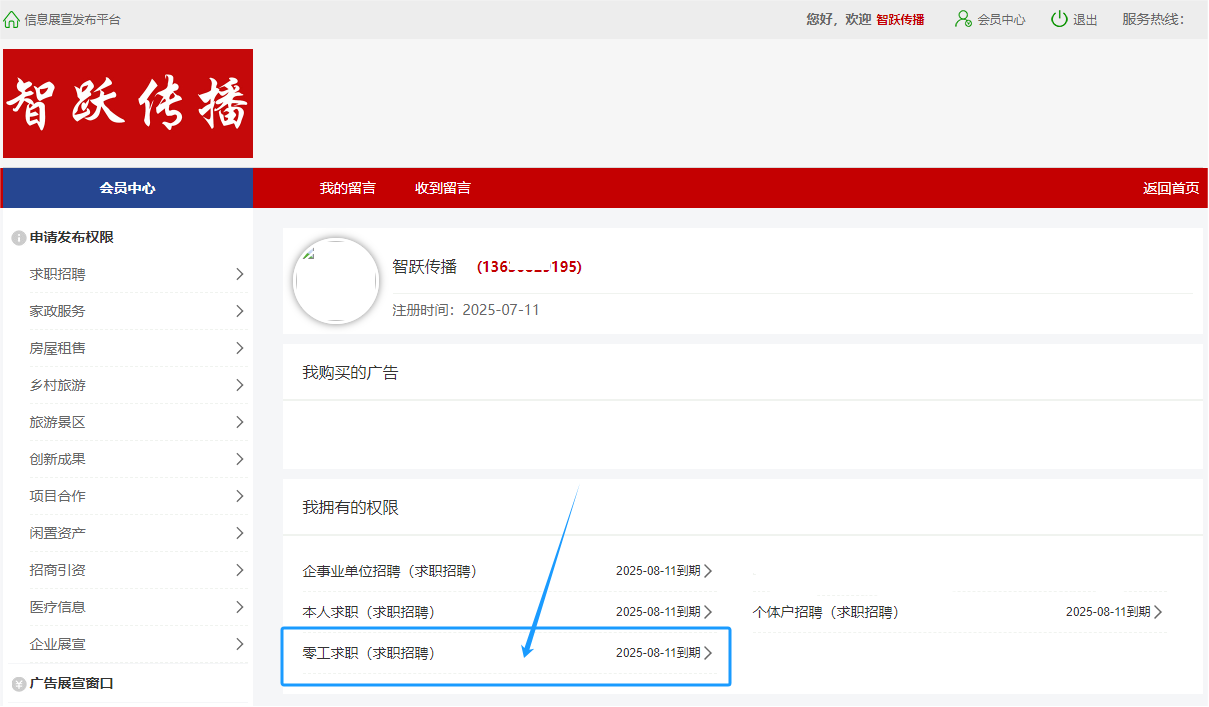Click 2025-08-11到期 date for 零工求职
This screenshot has width=1209, height=707.
pyautogui.click(x=658, y=653)
